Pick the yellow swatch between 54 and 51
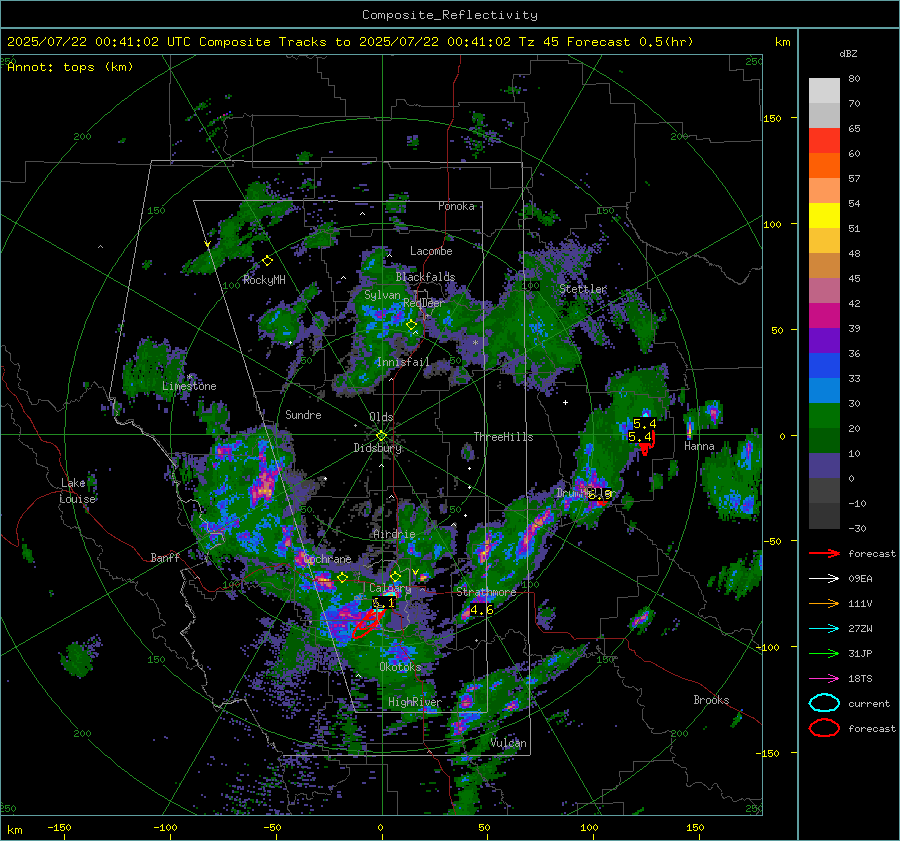 824,216
